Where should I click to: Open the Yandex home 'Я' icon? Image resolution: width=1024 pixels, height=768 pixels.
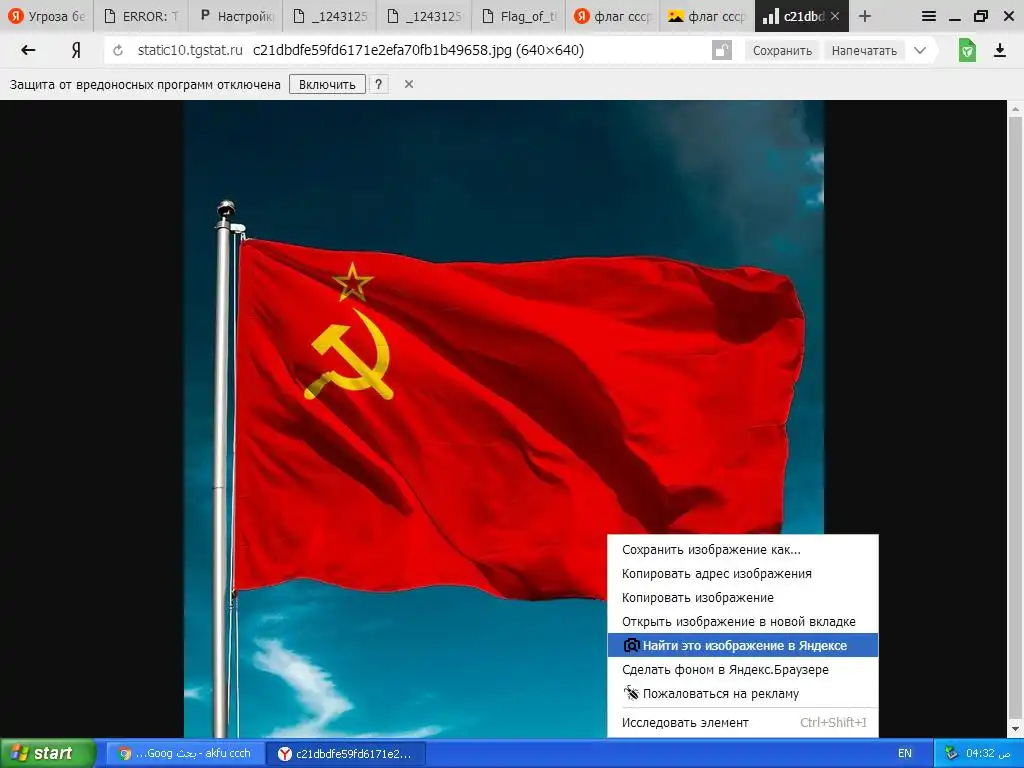point(76,50)
